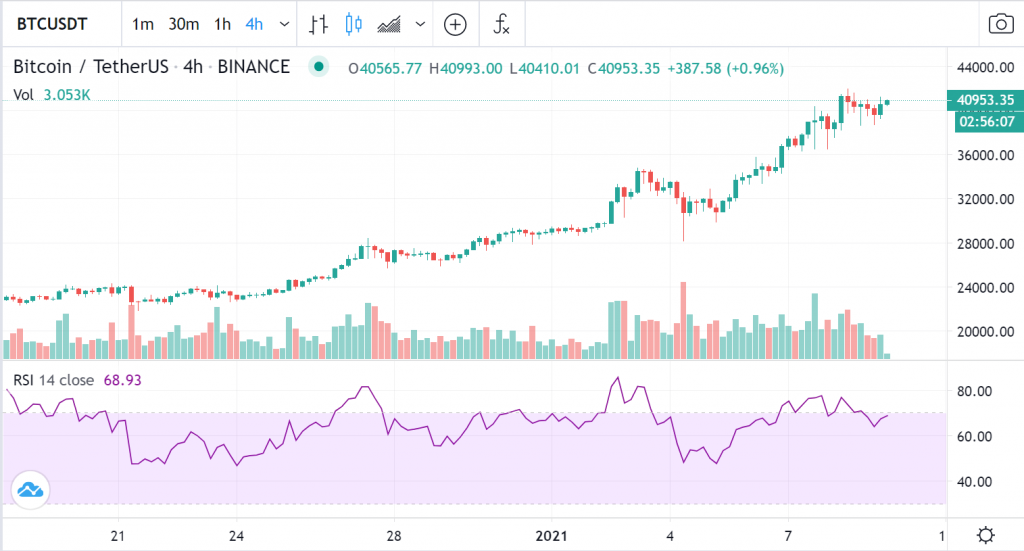Select the candlestick chart style

[x=352, y=23]
